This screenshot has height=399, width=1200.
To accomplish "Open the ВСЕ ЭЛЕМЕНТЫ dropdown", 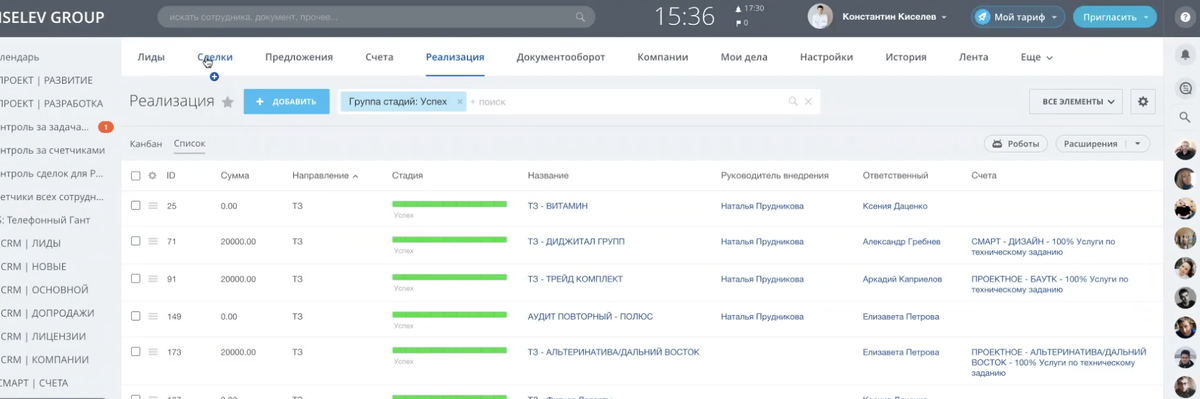I will coord(1076,101).
